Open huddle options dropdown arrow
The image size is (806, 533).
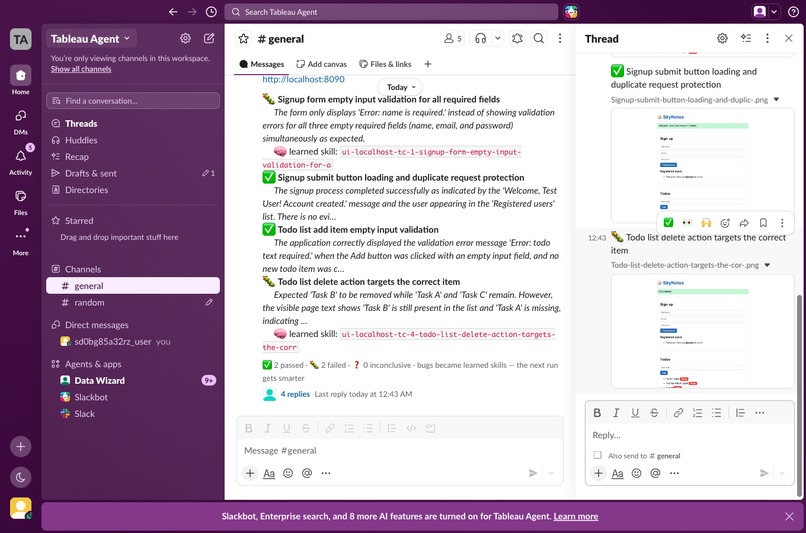498,39
